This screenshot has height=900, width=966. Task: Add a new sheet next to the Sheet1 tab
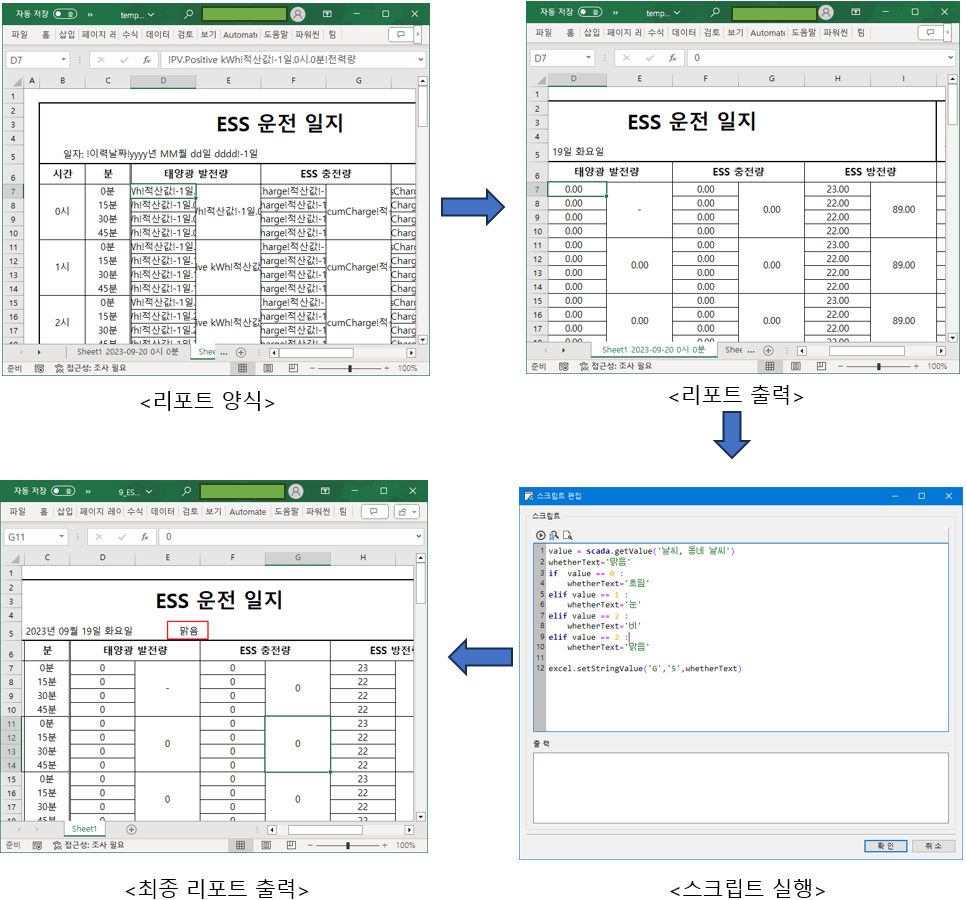click(131, 829)
